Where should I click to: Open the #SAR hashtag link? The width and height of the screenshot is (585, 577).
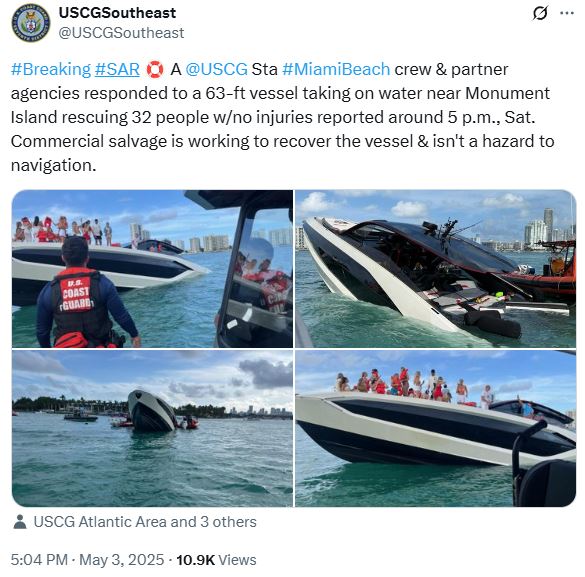pyautogui.click(x=117, y=69)
